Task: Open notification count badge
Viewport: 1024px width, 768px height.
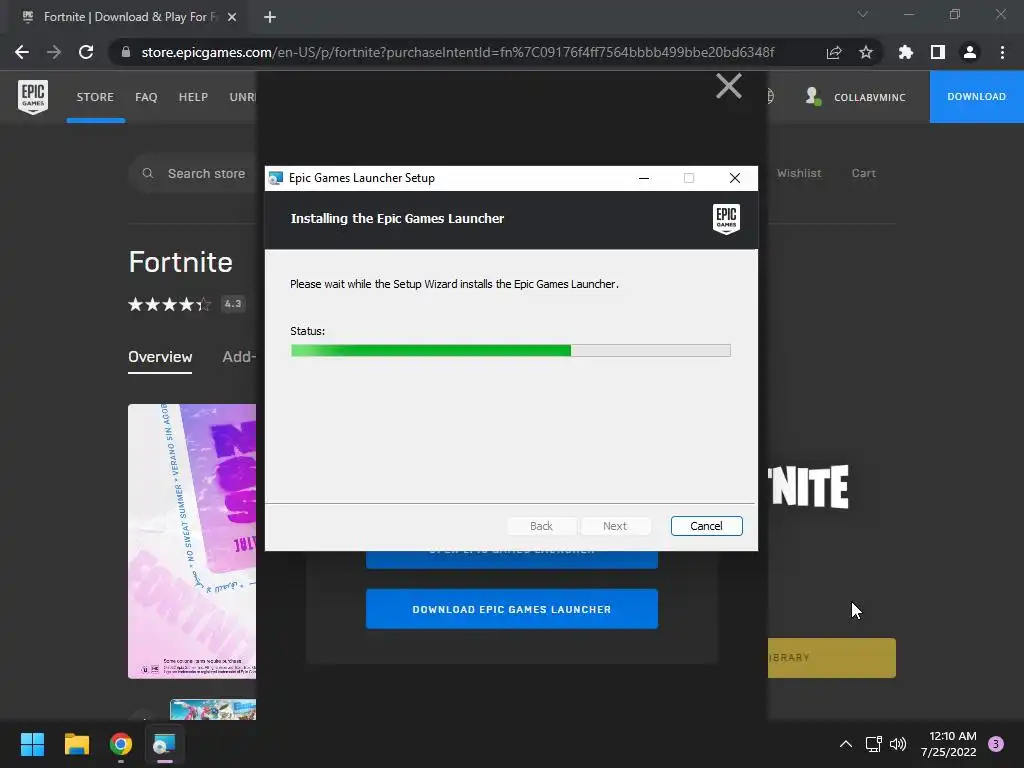Action: pos(996,744)
